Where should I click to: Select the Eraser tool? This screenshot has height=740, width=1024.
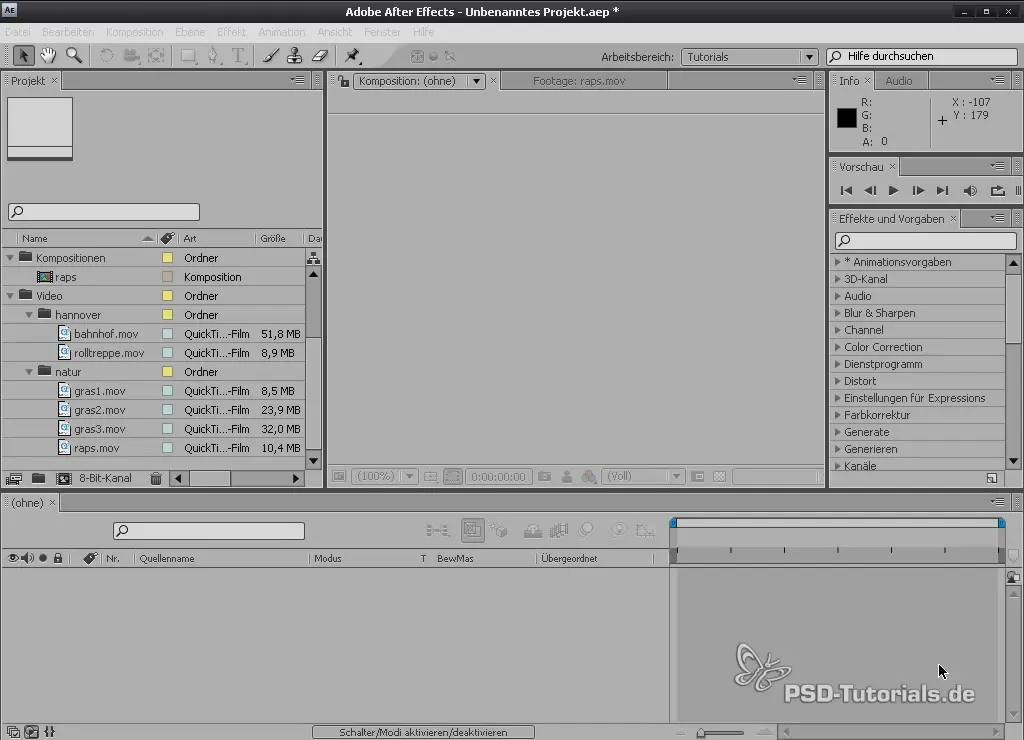click(x=320, y=56)
